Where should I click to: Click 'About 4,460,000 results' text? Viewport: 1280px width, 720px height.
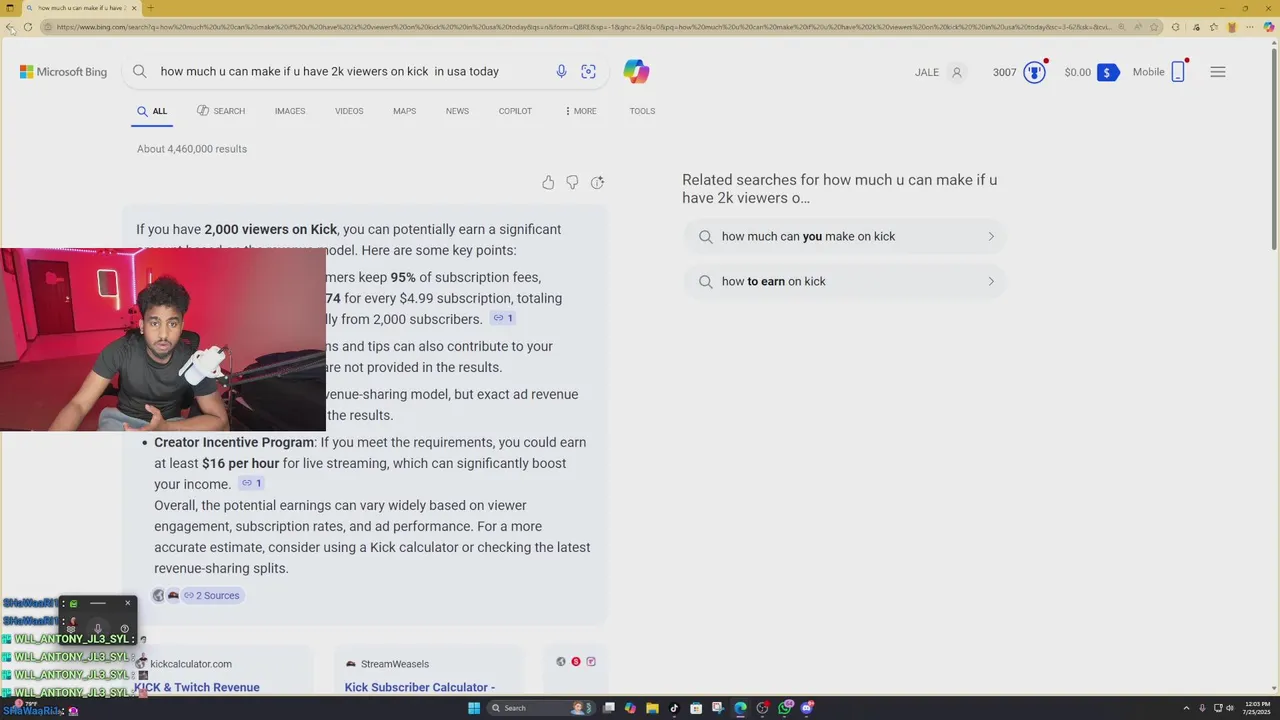click(x=192, y=149)
